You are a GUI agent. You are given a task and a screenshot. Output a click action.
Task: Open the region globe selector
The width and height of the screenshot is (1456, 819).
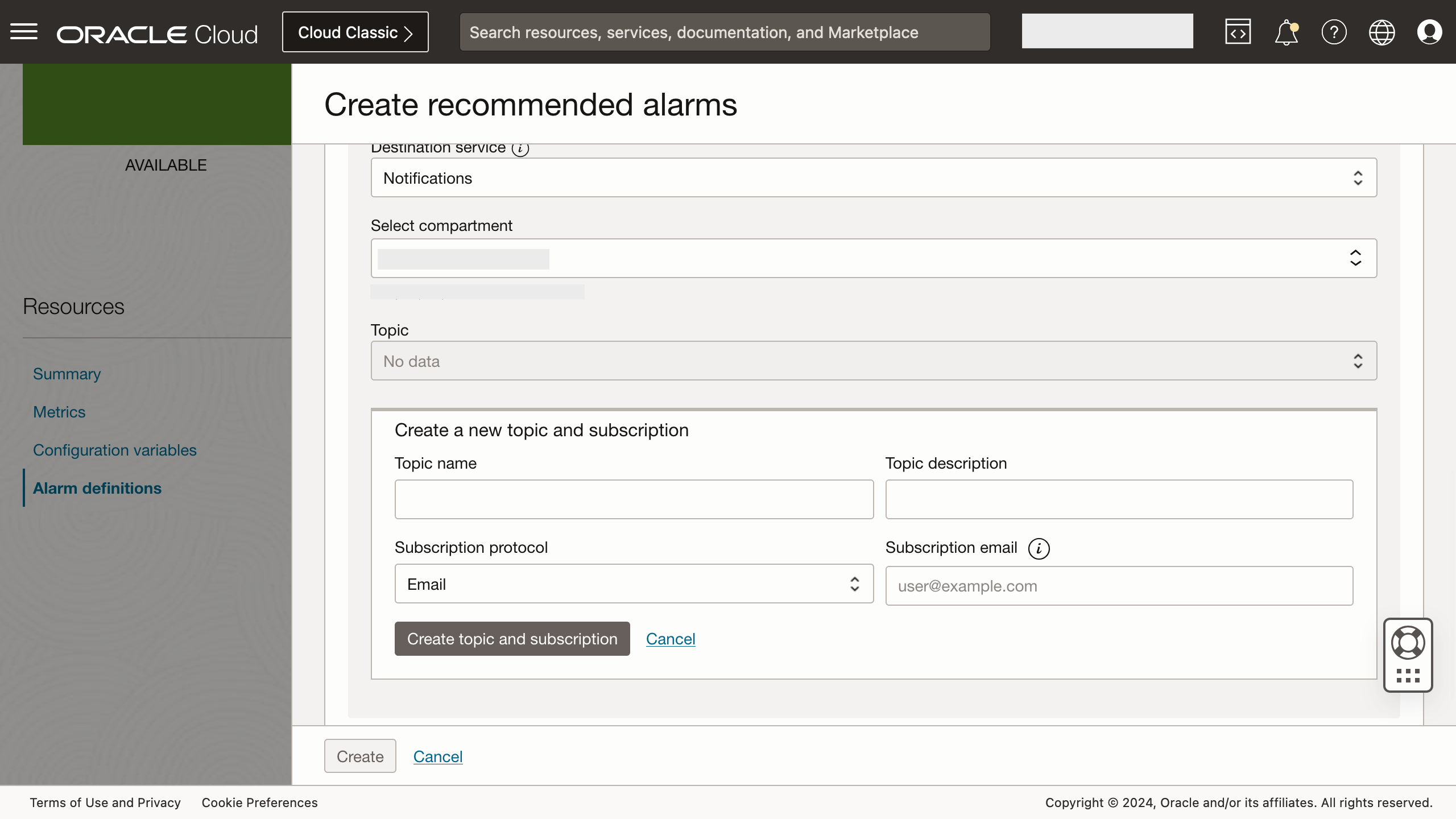pos(1381,32)
